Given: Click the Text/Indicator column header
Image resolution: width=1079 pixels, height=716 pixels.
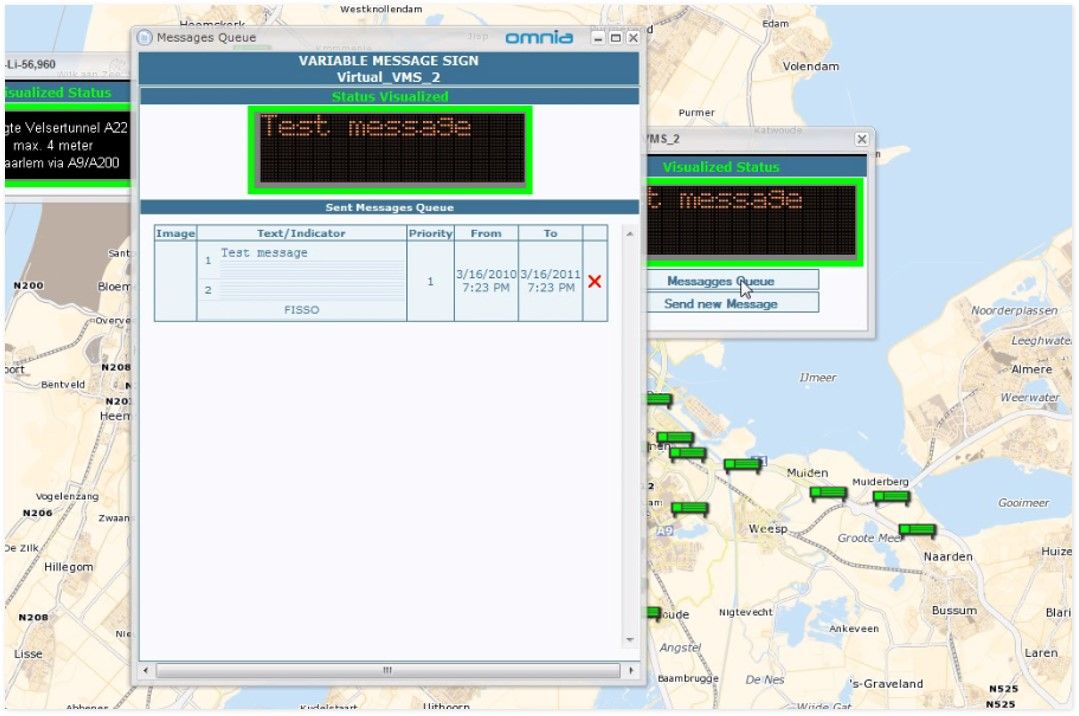Looking at the screenshot, I should (x=301, y=233).
